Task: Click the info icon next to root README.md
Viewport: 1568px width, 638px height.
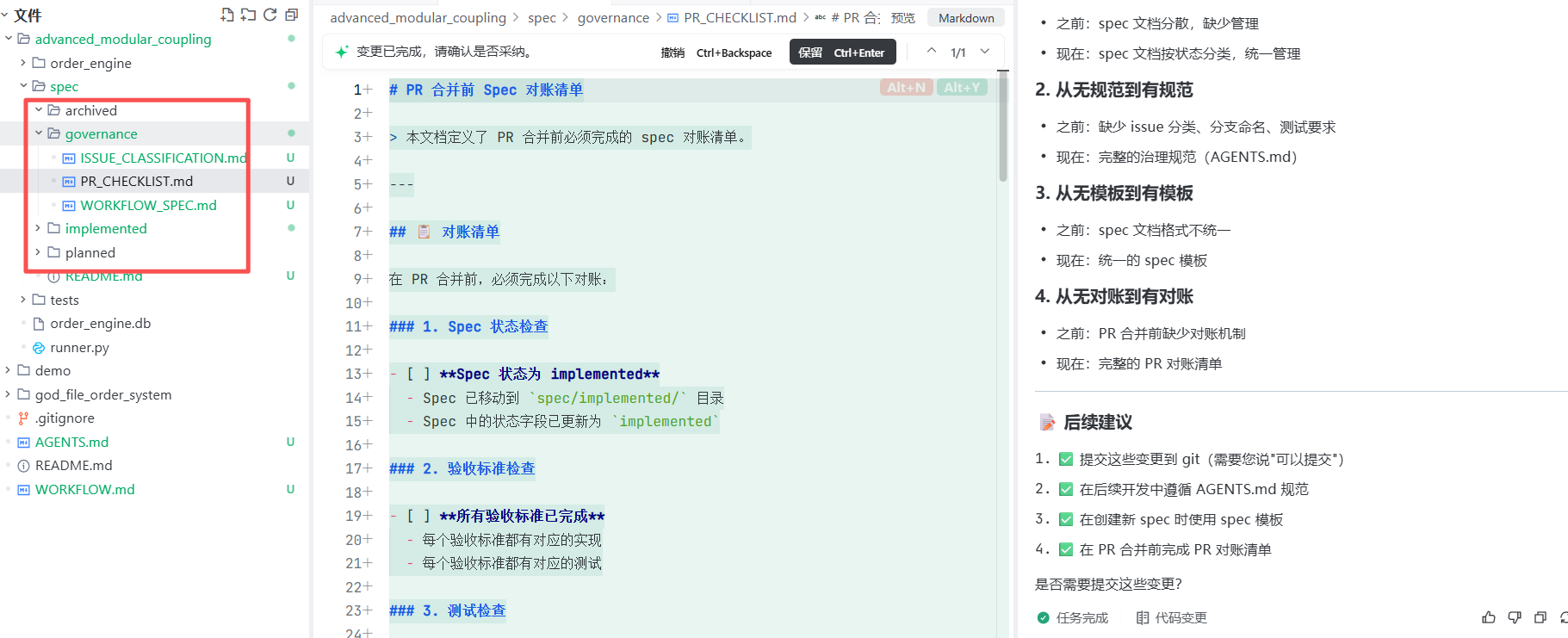Action: (24, 466)
